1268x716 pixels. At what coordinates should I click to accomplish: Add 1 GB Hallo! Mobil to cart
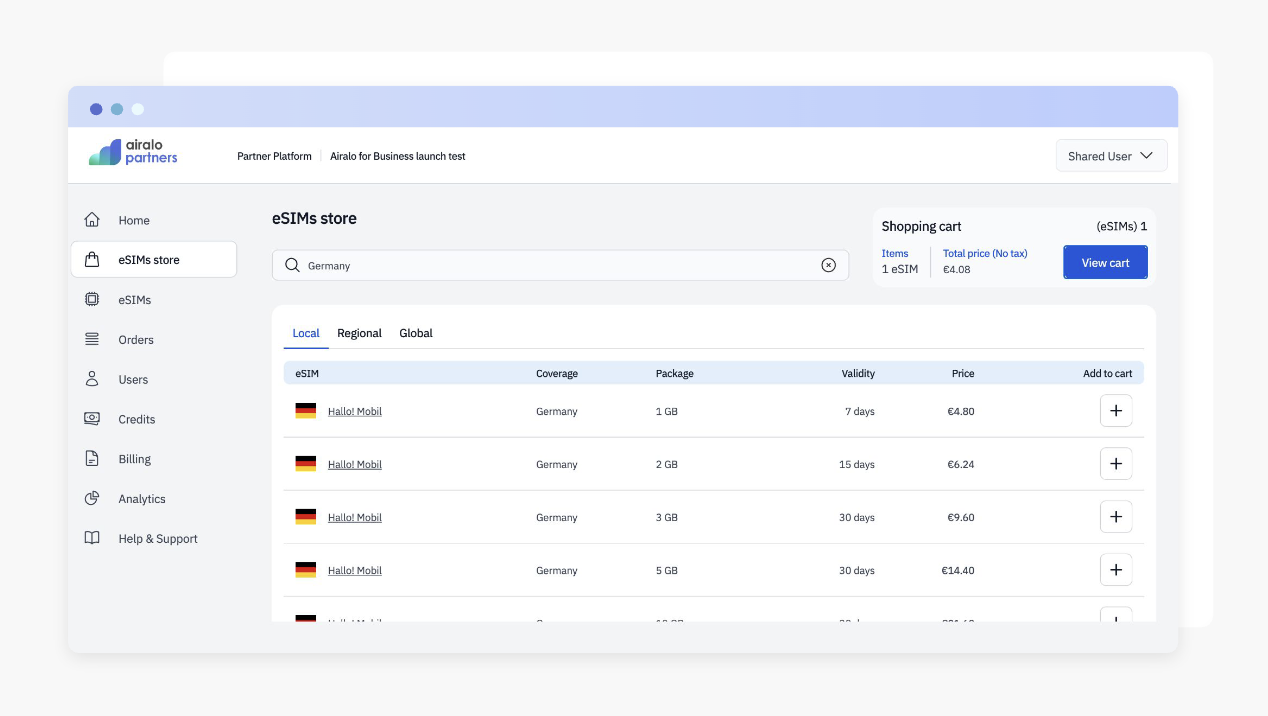pos(1116,411)
